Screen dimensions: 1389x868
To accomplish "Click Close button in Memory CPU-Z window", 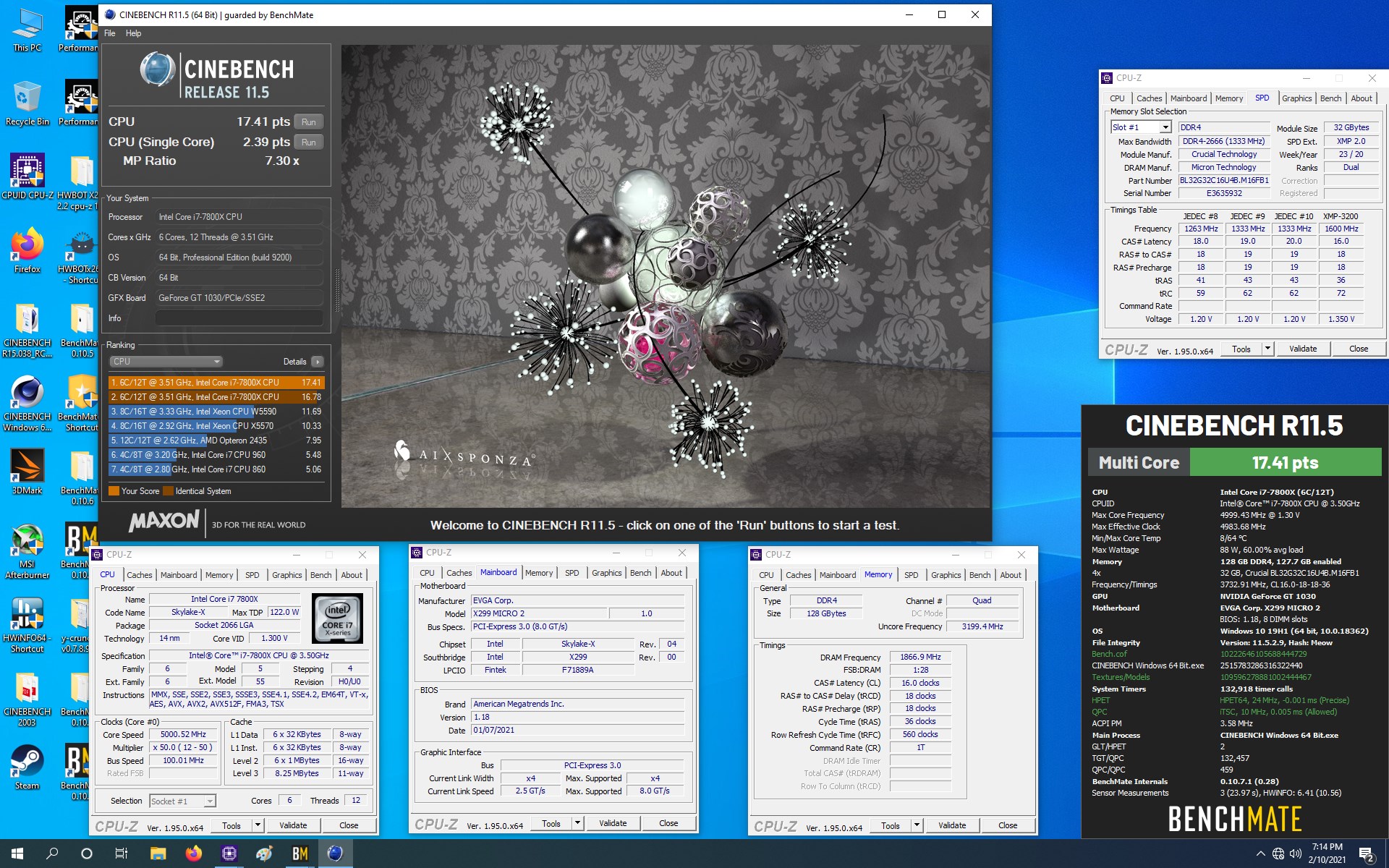I will coord(1008,825).
